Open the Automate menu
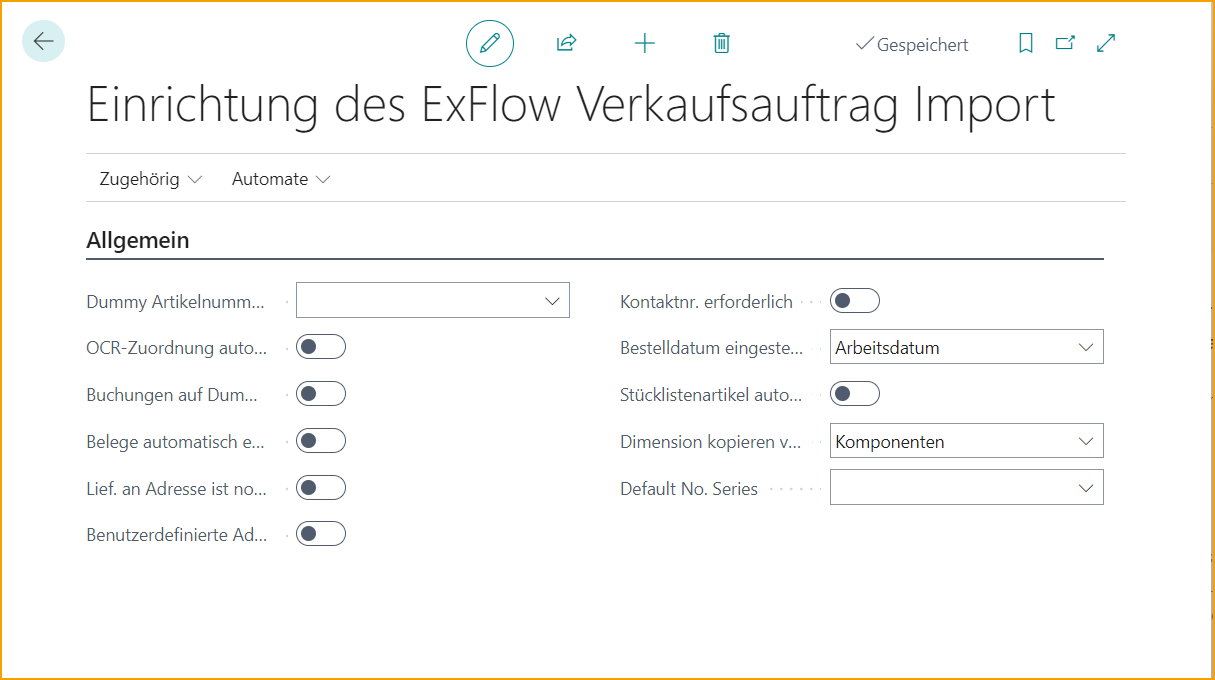1215x680 pixels. point(280,178)
